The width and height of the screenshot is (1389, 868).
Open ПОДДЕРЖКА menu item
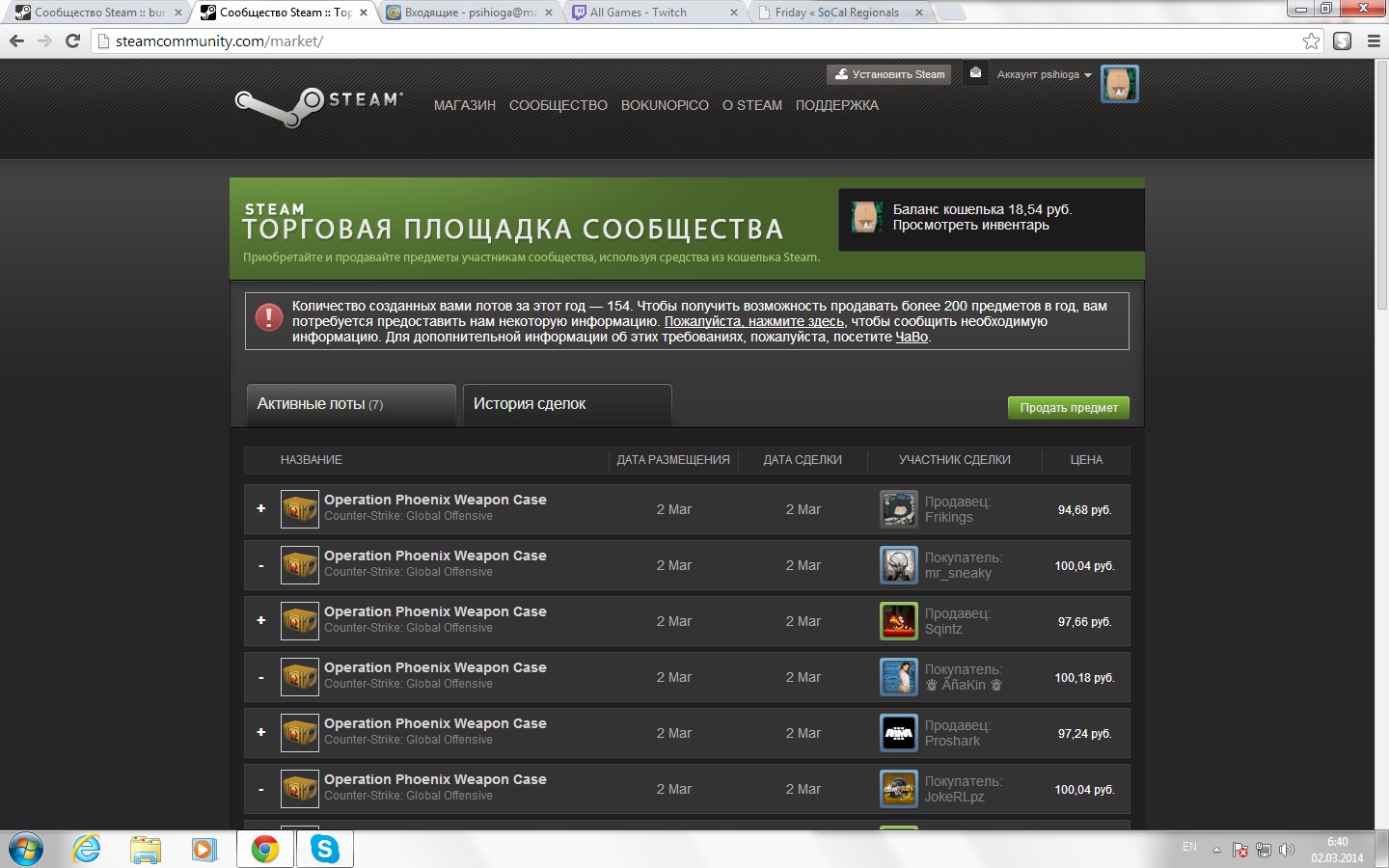[837, 105]
